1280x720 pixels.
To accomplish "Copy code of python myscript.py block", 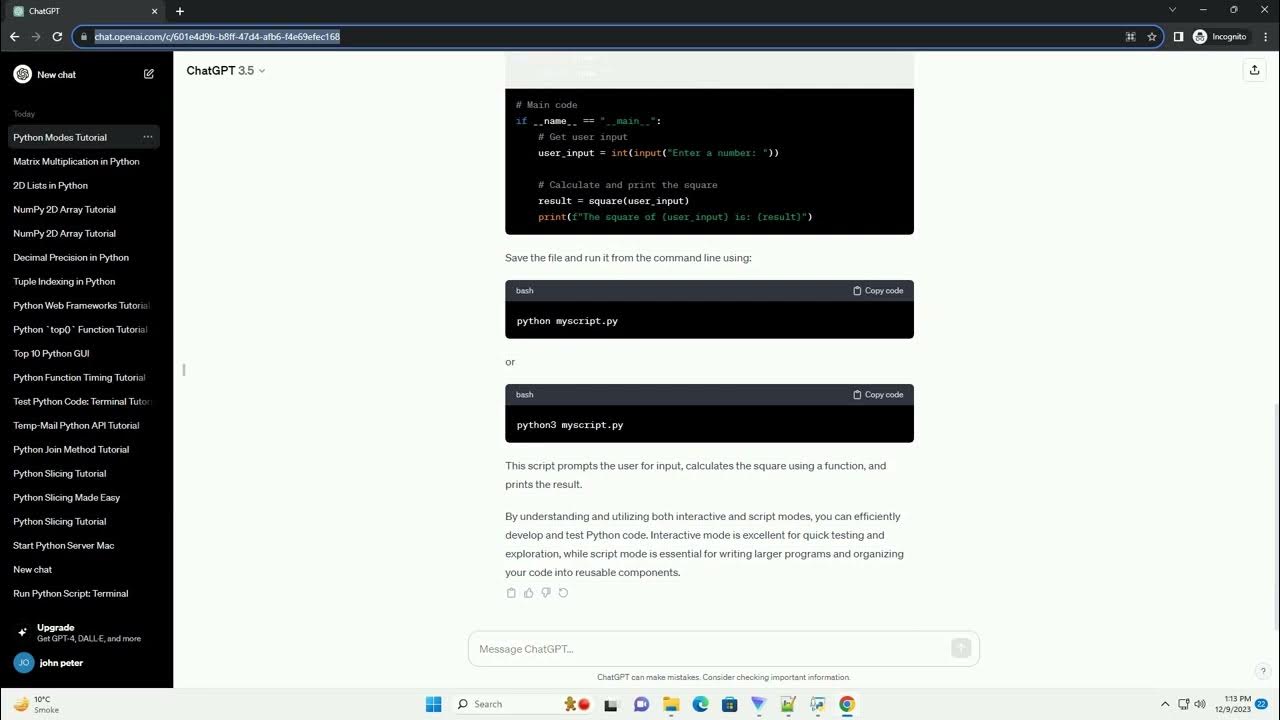I will (x=878, y=290).
